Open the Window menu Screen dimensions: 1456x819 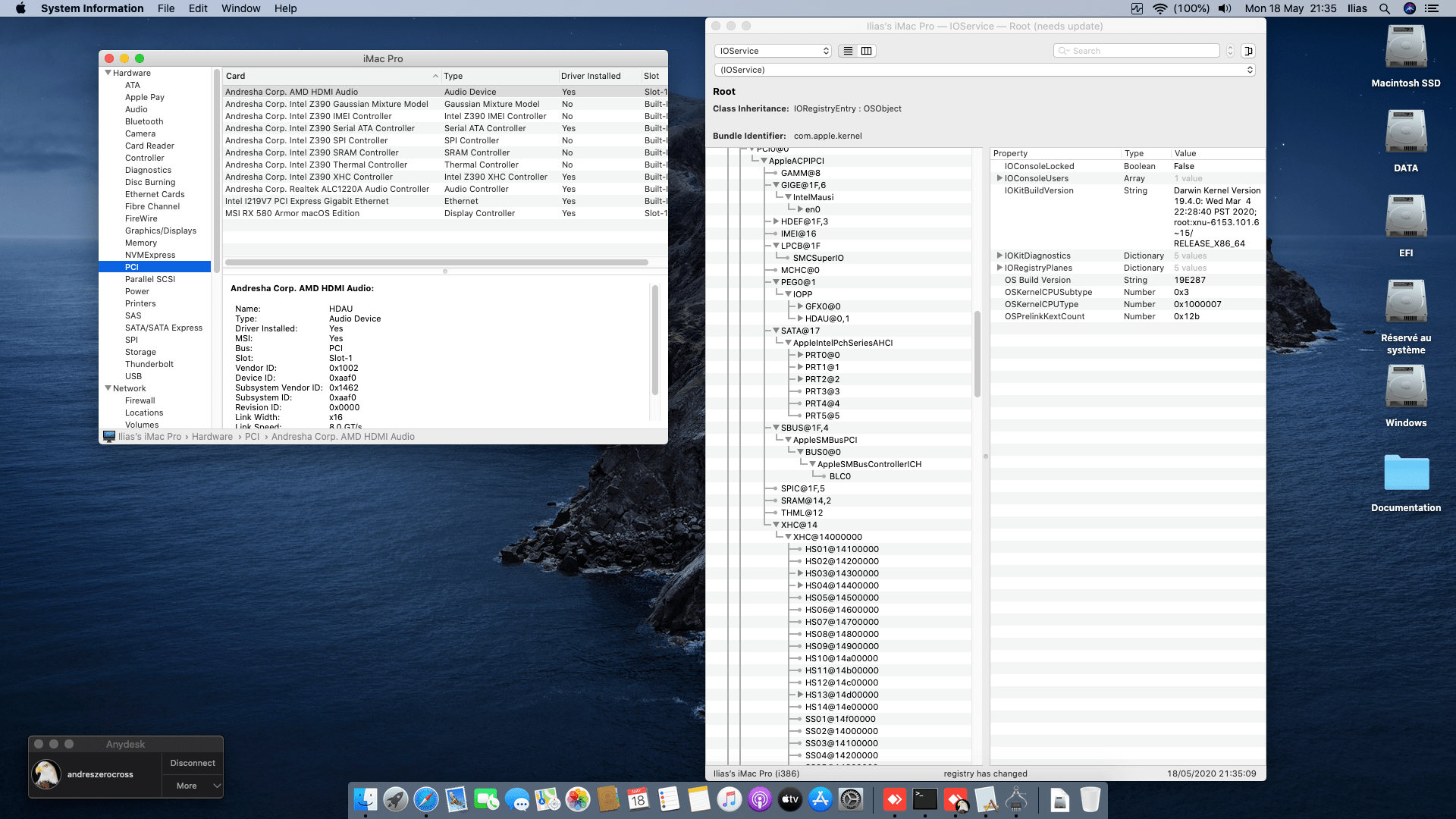point(240,8)
